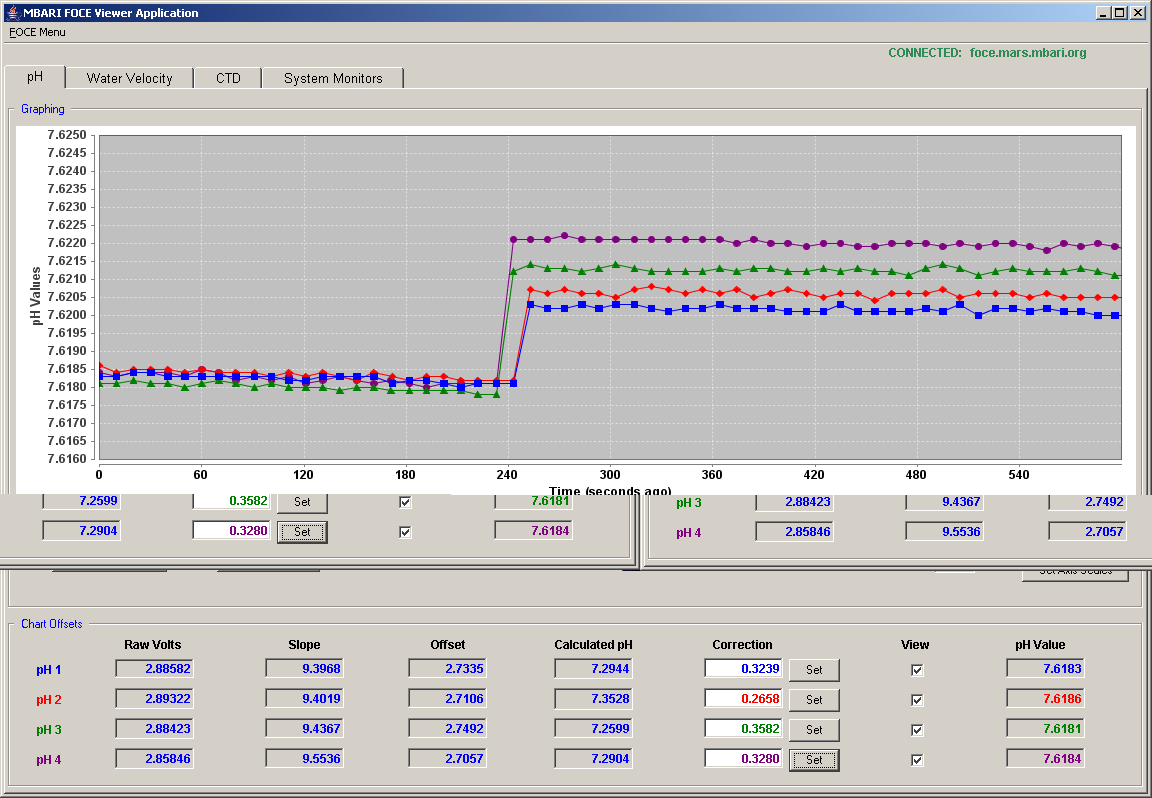Edit the pH 1 Correction field 0.3239

point(743,669)
